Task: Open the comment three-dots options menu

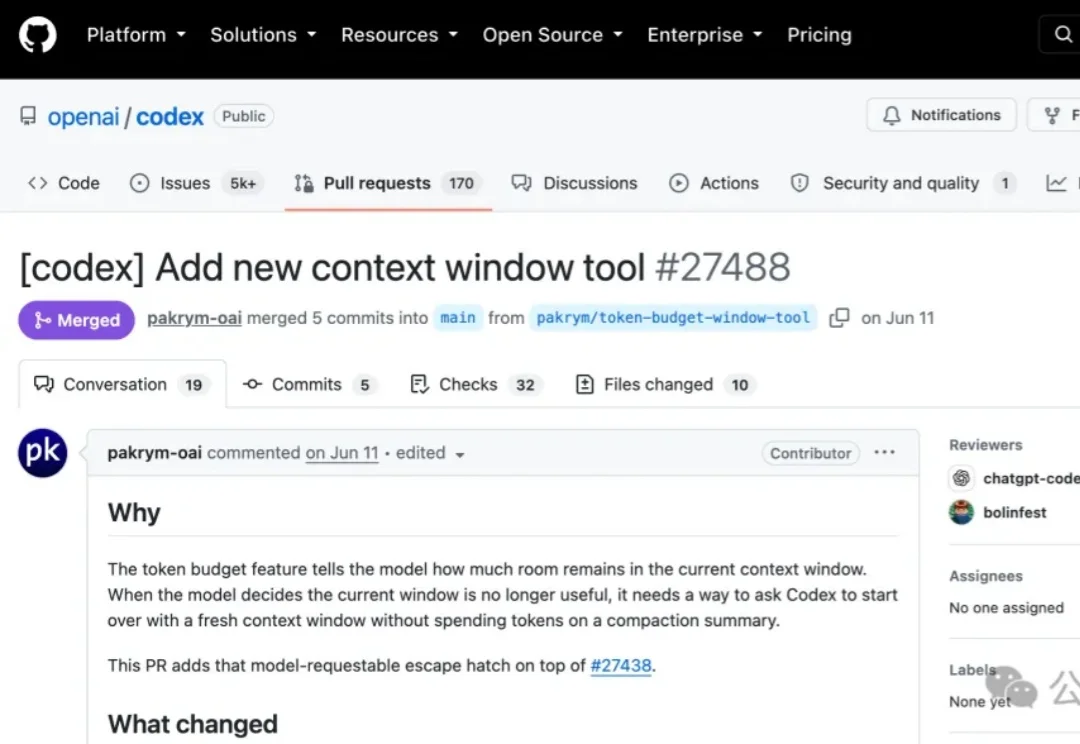Action: pos(884,453)
